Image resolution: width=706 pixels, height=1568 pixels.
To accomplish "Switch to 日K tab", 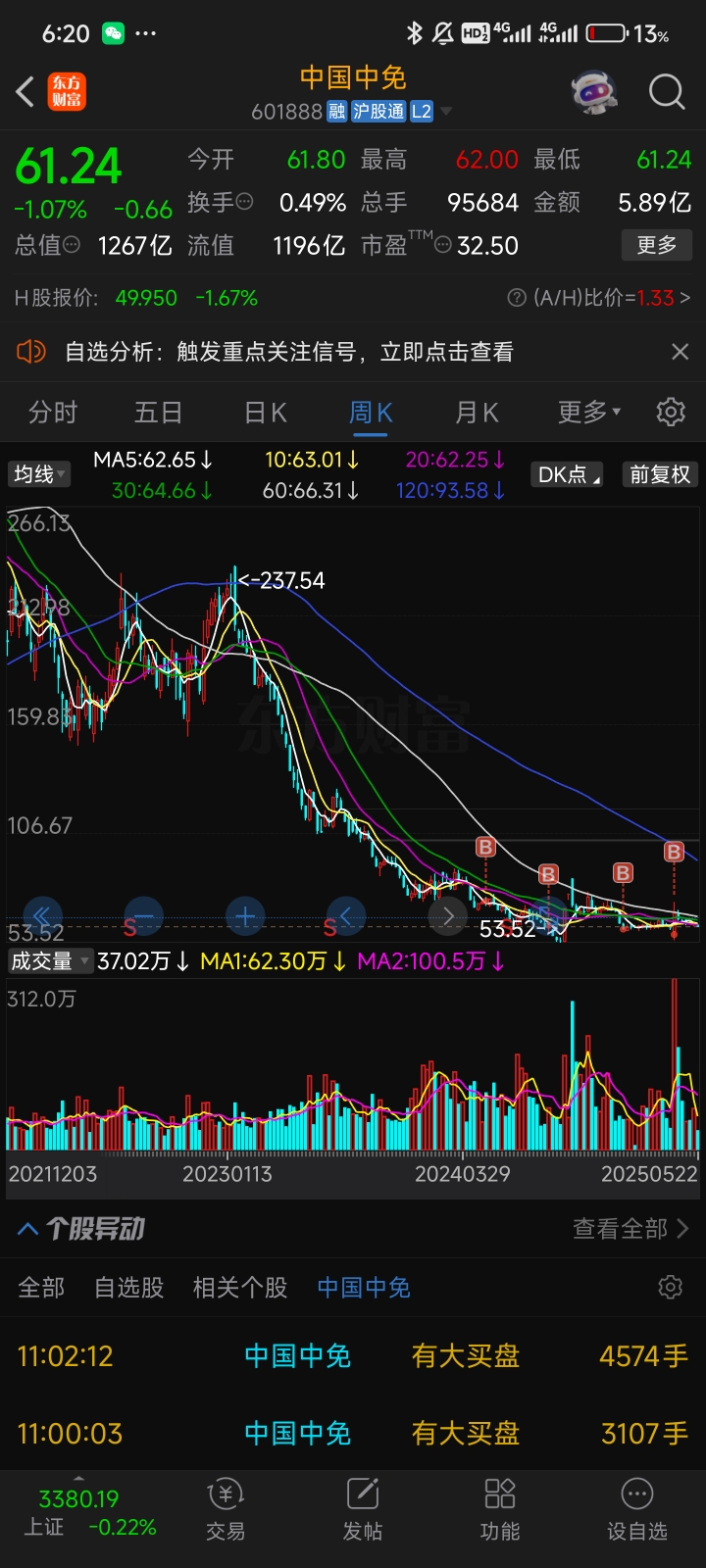I will [265, 413].
